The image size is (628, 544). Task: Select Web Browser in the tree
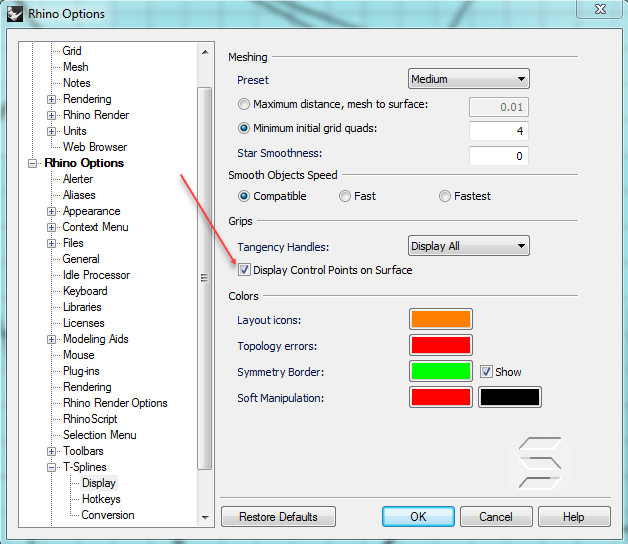click(95, 147)
